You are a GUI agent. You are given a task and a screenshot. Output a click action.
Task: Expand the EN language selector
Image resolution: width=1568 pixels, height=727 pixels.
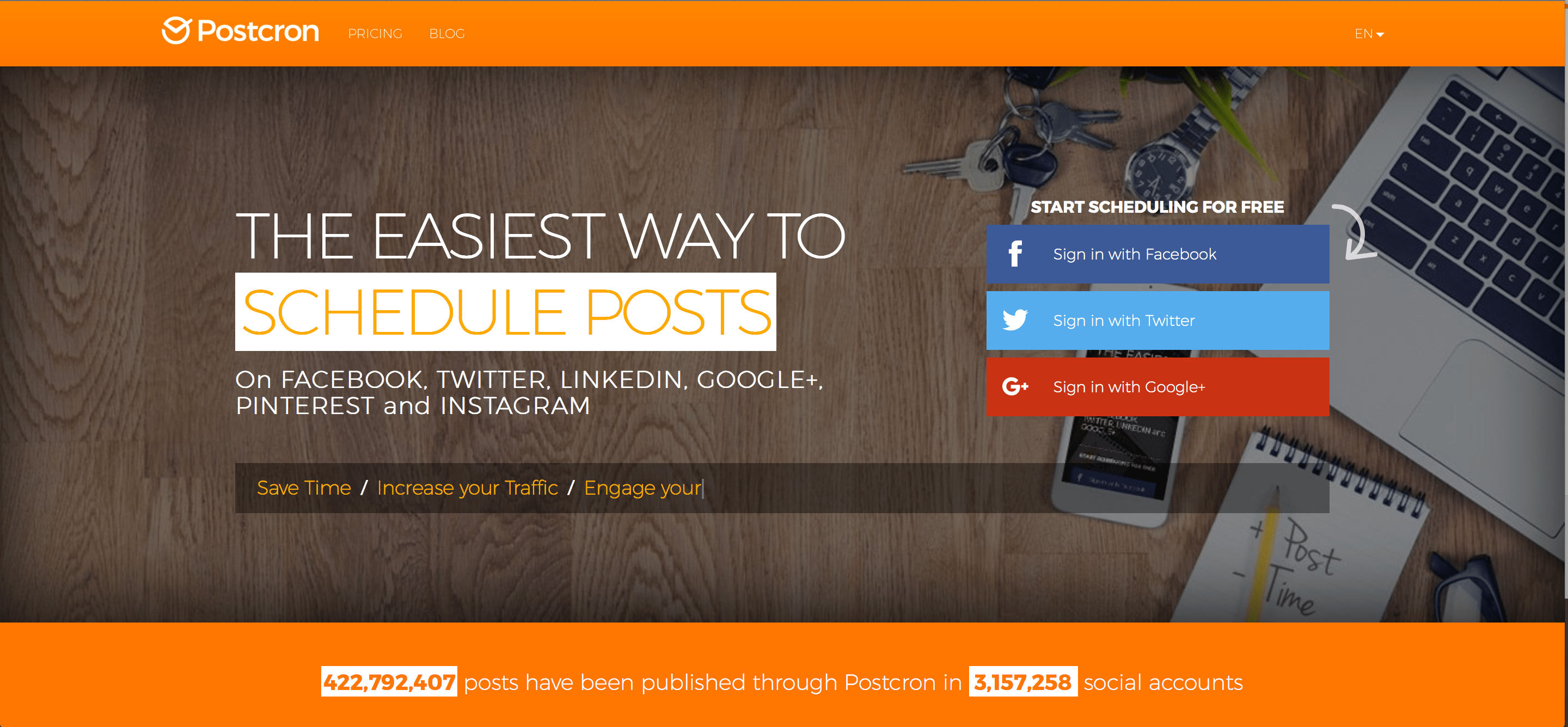[x=1368, y=33]
